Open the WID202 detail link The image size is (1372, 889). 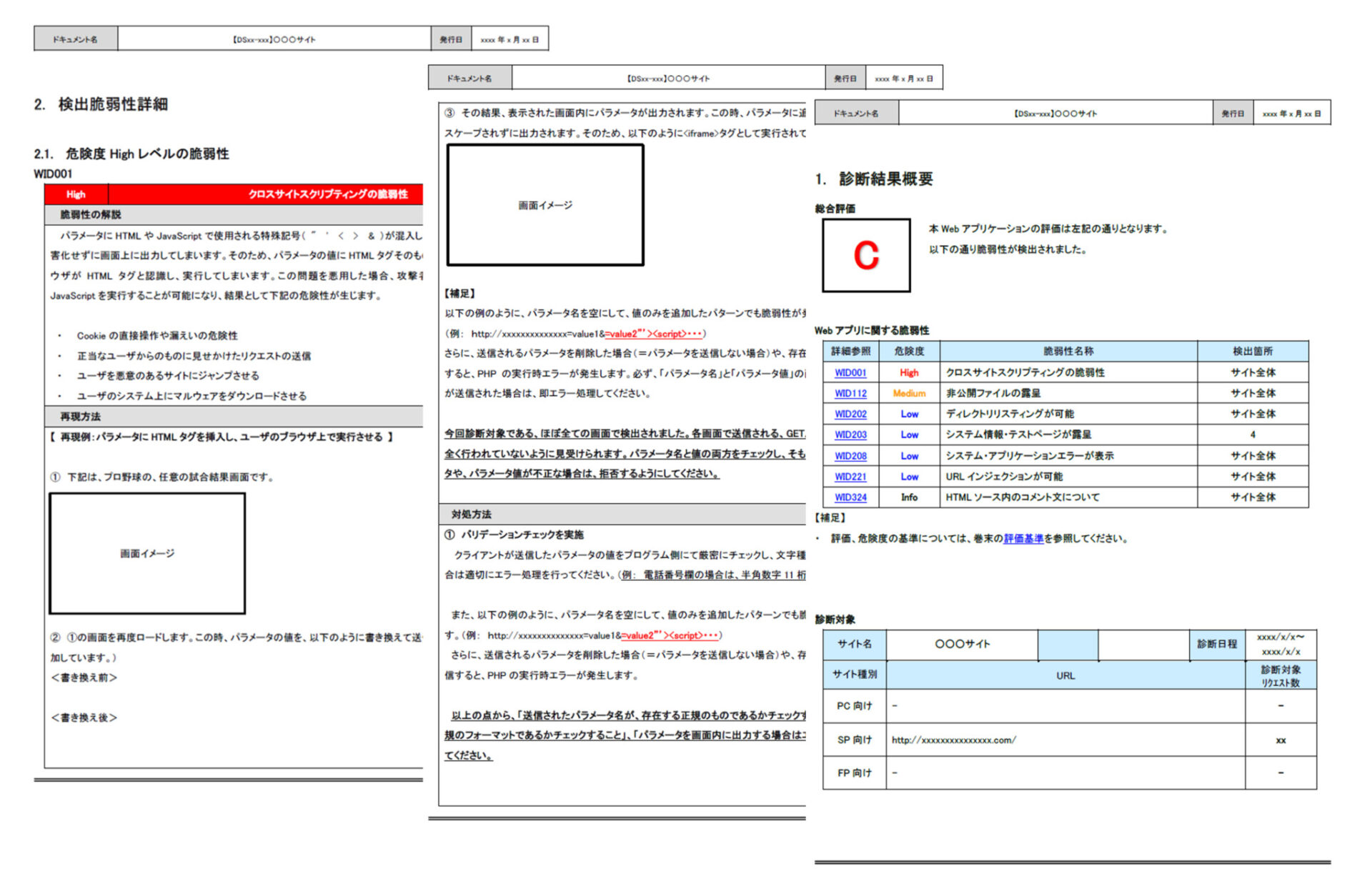[850, 414]
